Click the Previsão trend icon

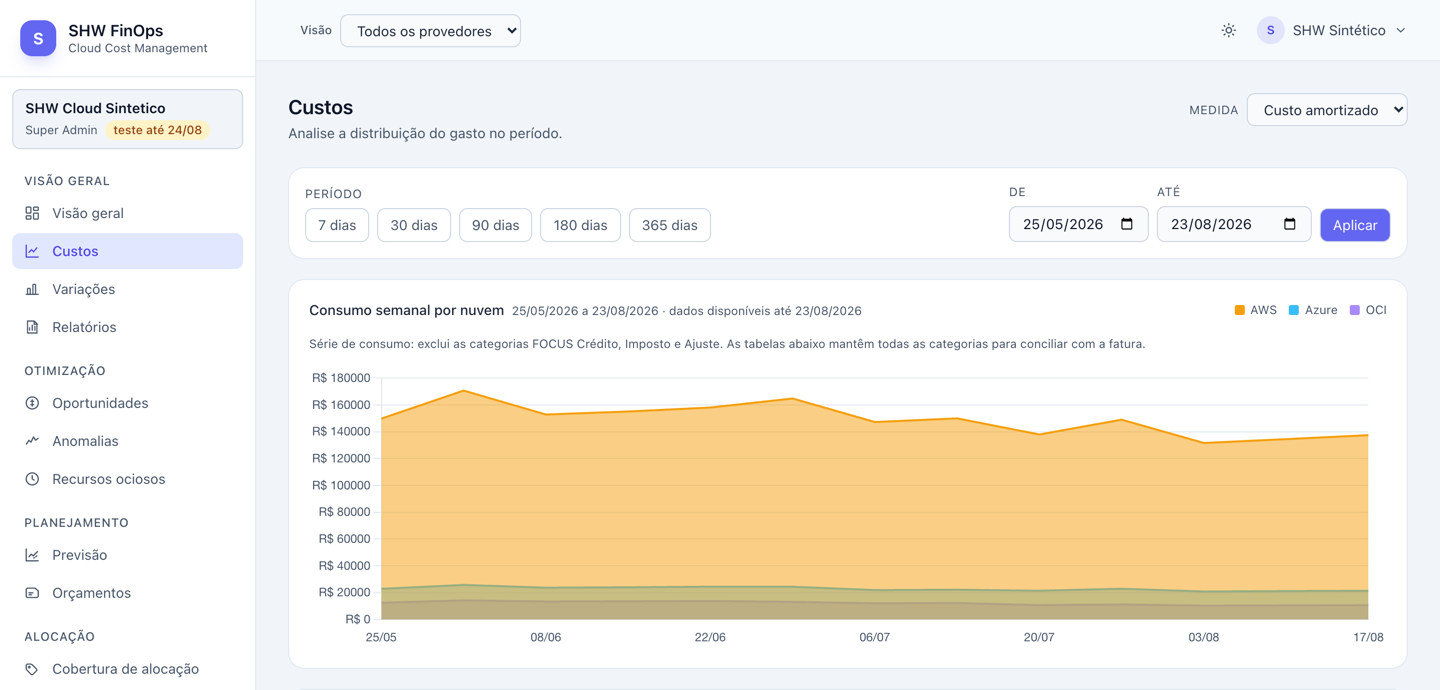point(32,555)
